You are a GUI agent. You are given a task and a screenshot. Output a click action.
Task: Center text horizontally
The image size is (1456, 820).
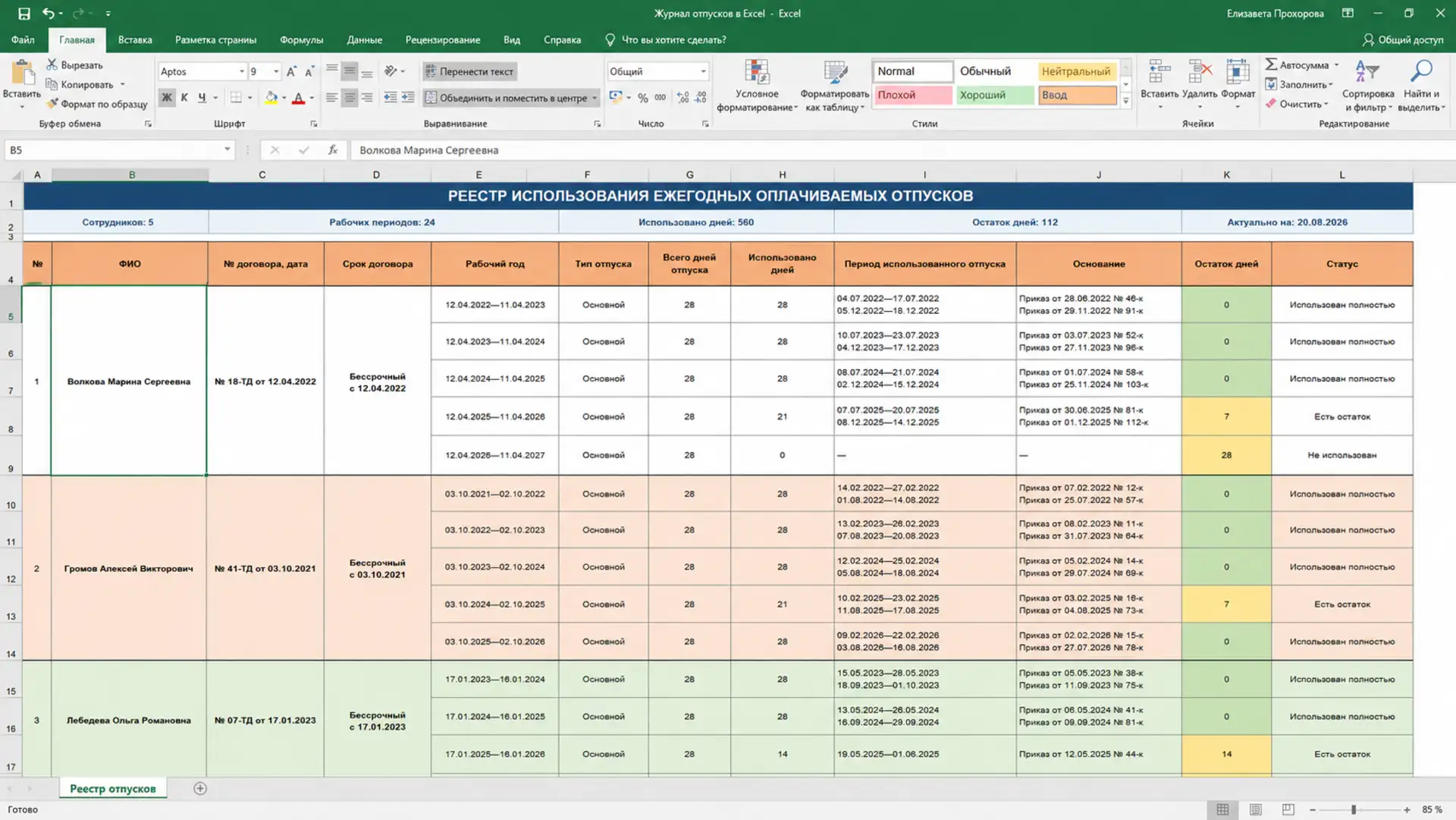point(349,97)
